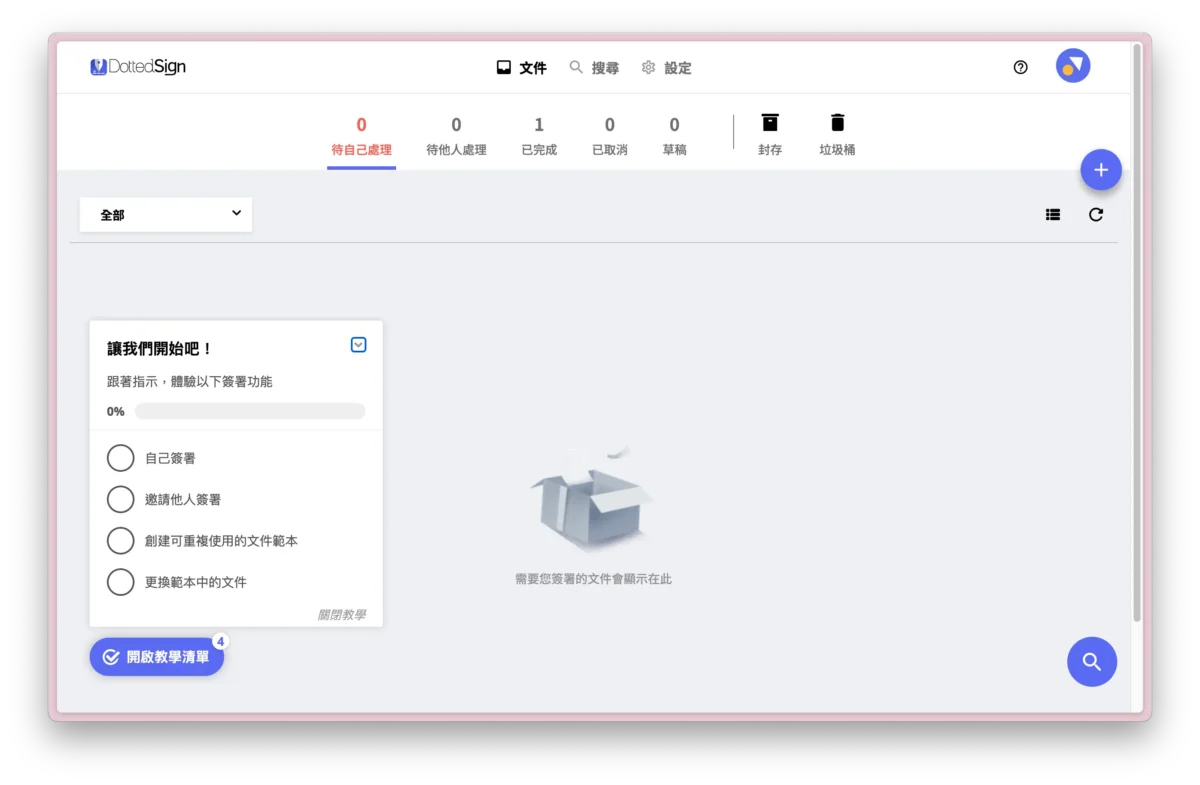
Task: Switch to list view layout
Action: pyautogui.click(x=1052, y=214)
